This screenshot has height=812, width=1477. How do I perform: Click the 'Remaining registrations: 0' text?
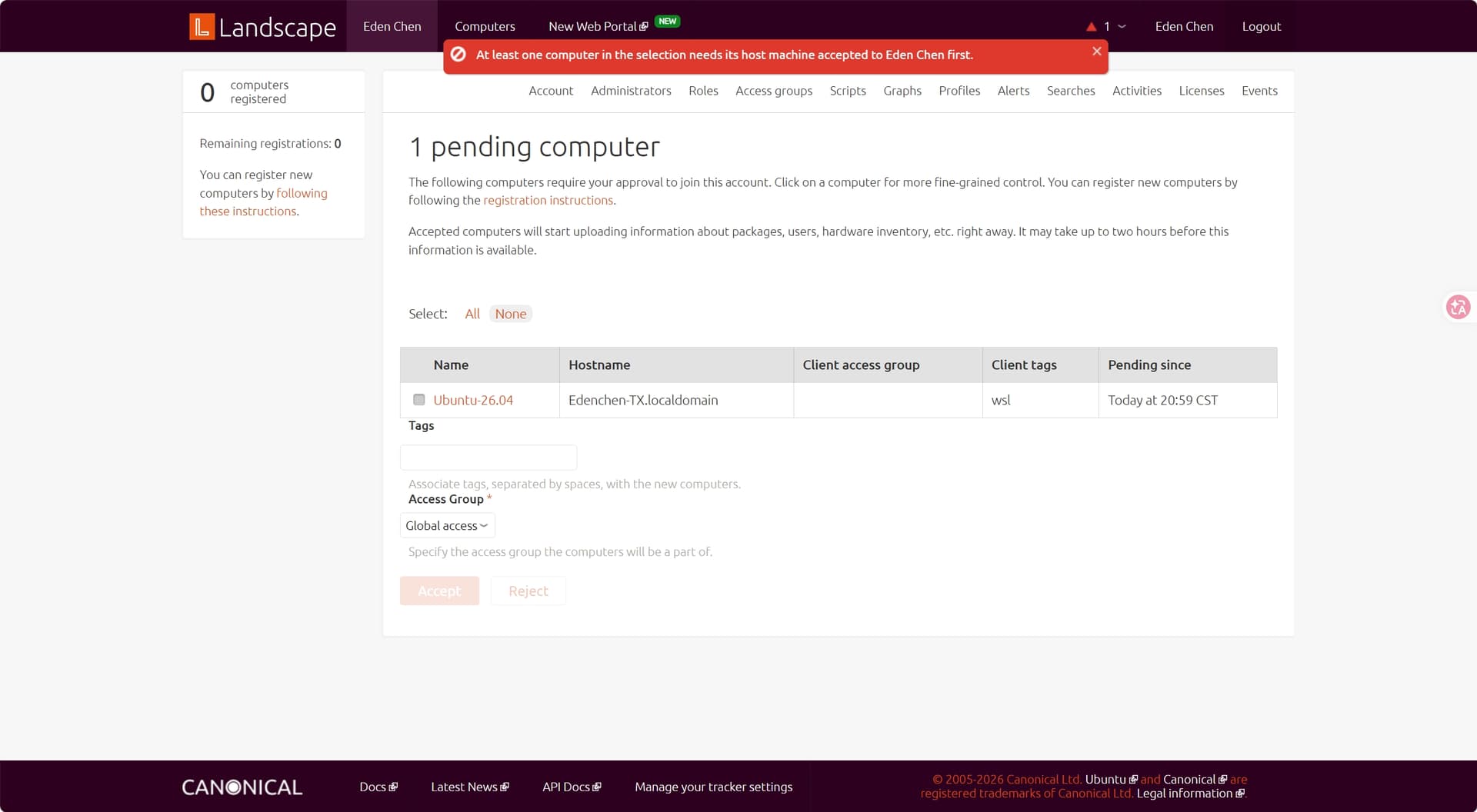[x=270, y=144]
